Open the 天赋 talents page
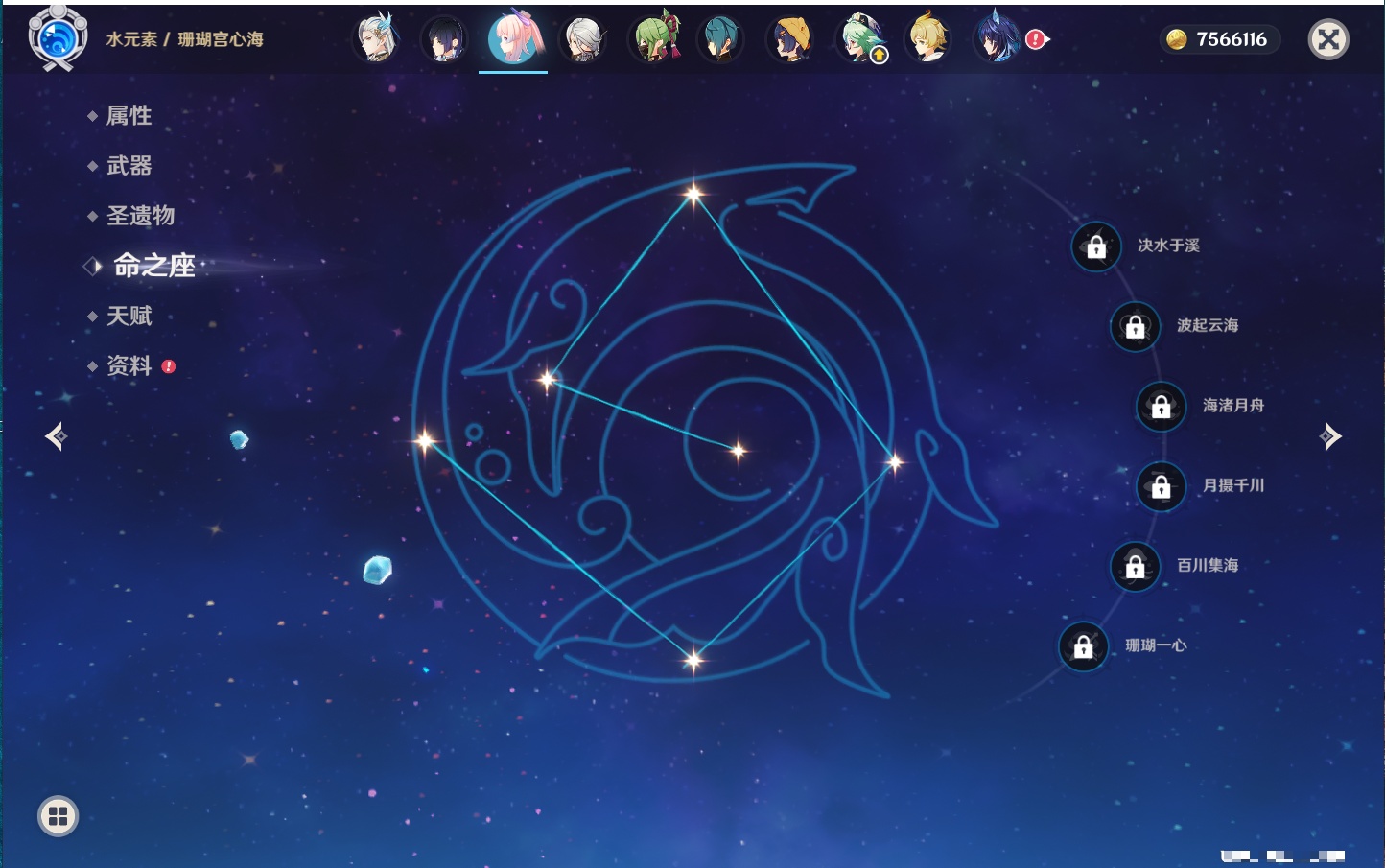The height and width of the screenshot is (868, 1385). point(129,316)
